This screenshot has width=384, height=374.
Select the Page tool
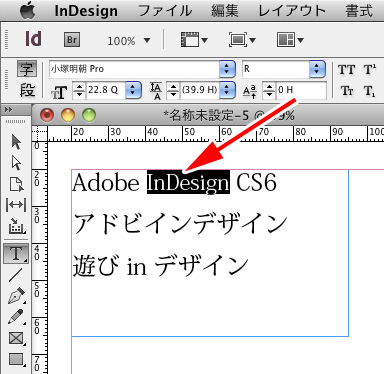point(16,184)
